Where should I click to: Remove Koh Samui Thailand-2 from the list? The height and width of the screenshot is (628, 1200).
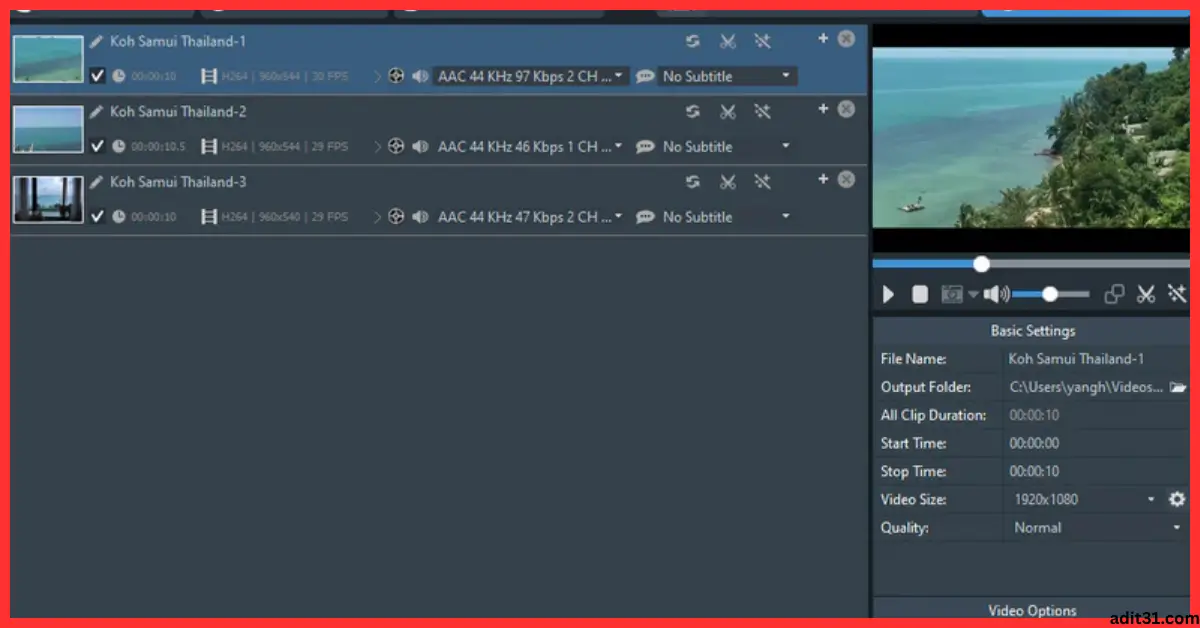point(846,109)
